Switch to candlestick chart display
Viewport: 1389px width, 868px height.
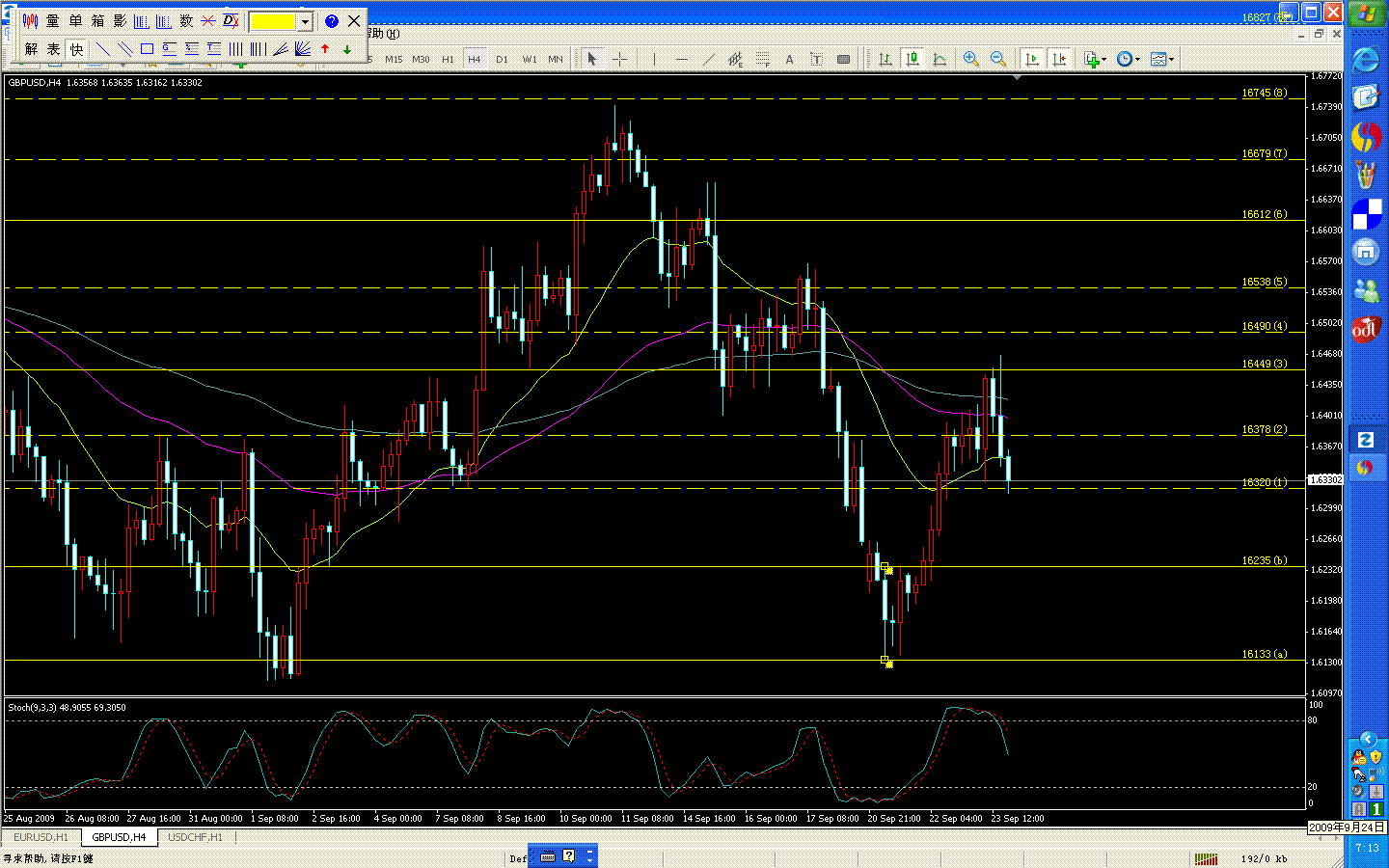pyautogui.click(x=912, y=59)
